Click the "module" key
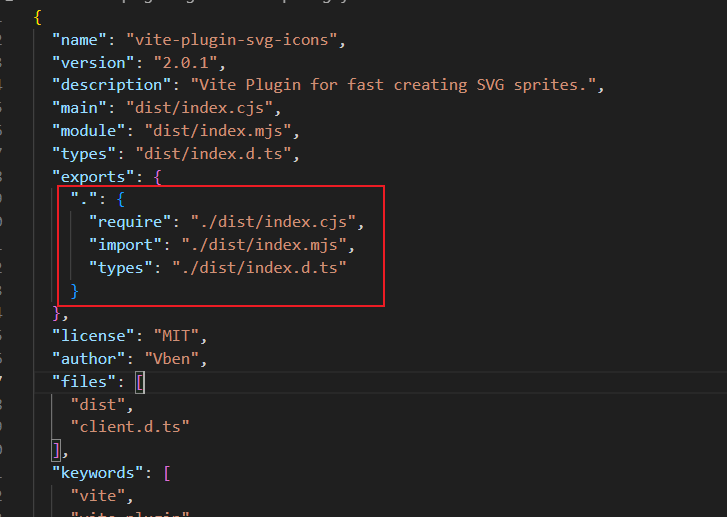Viewport: 727px width, 517px height. click(x=89, y=130)
